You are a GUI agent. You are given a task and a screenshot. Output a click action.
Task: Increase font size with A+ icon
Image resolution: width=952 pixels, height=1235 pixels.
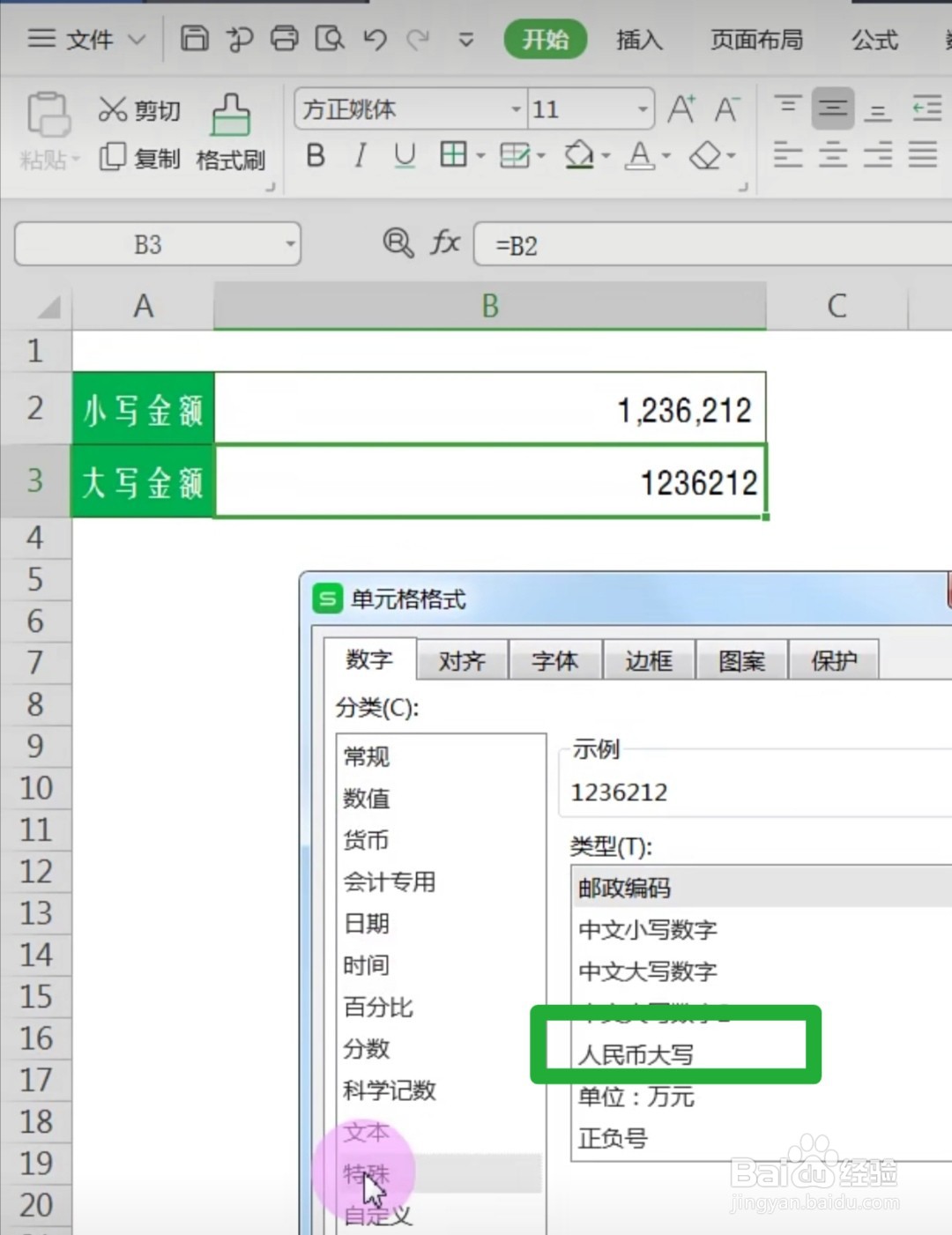tap(680, 108)
